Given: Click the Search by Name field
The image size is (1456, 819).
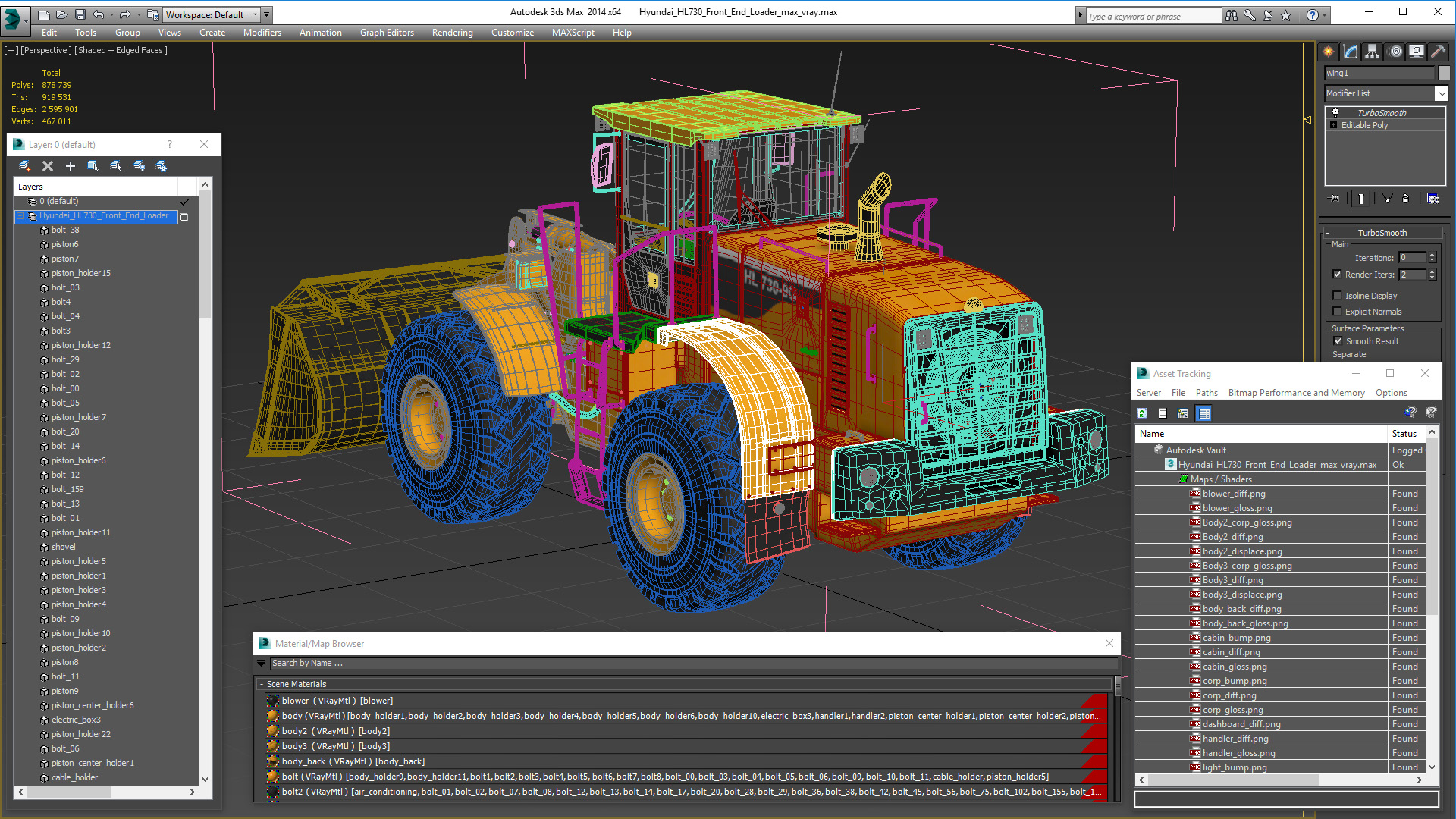Looking at the screenshot, I should (x=693, y=663).
